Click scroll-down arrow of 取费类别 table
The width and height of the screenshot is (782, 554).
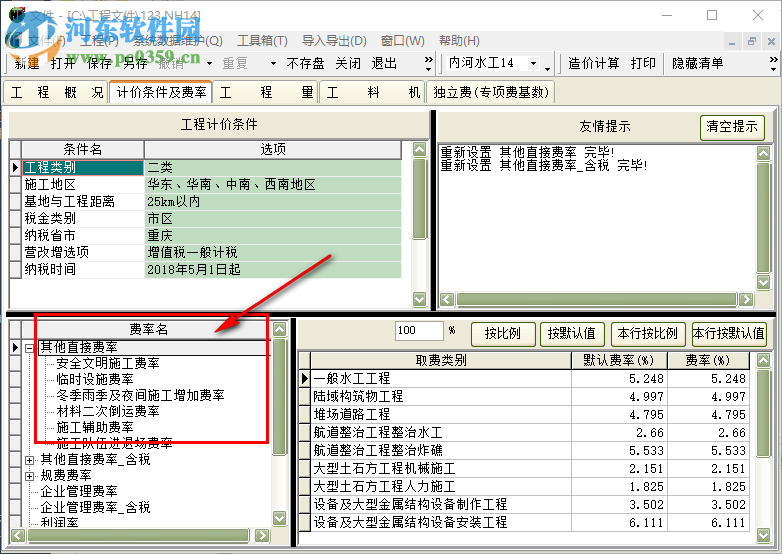coord(763,536)
